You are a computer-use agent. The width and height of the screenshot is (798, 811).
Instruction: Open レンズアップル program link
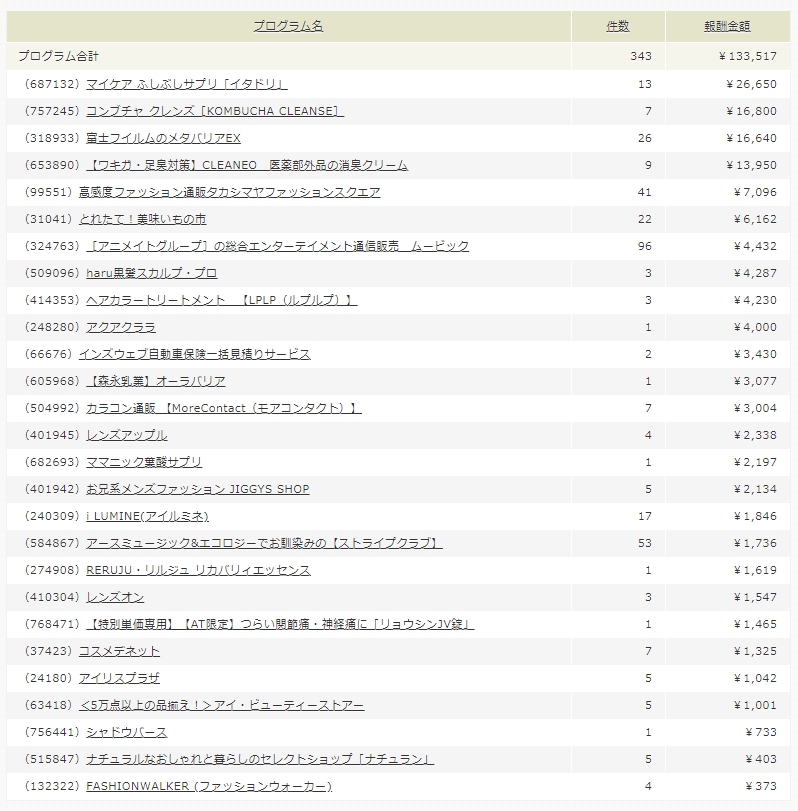(126, 435)
